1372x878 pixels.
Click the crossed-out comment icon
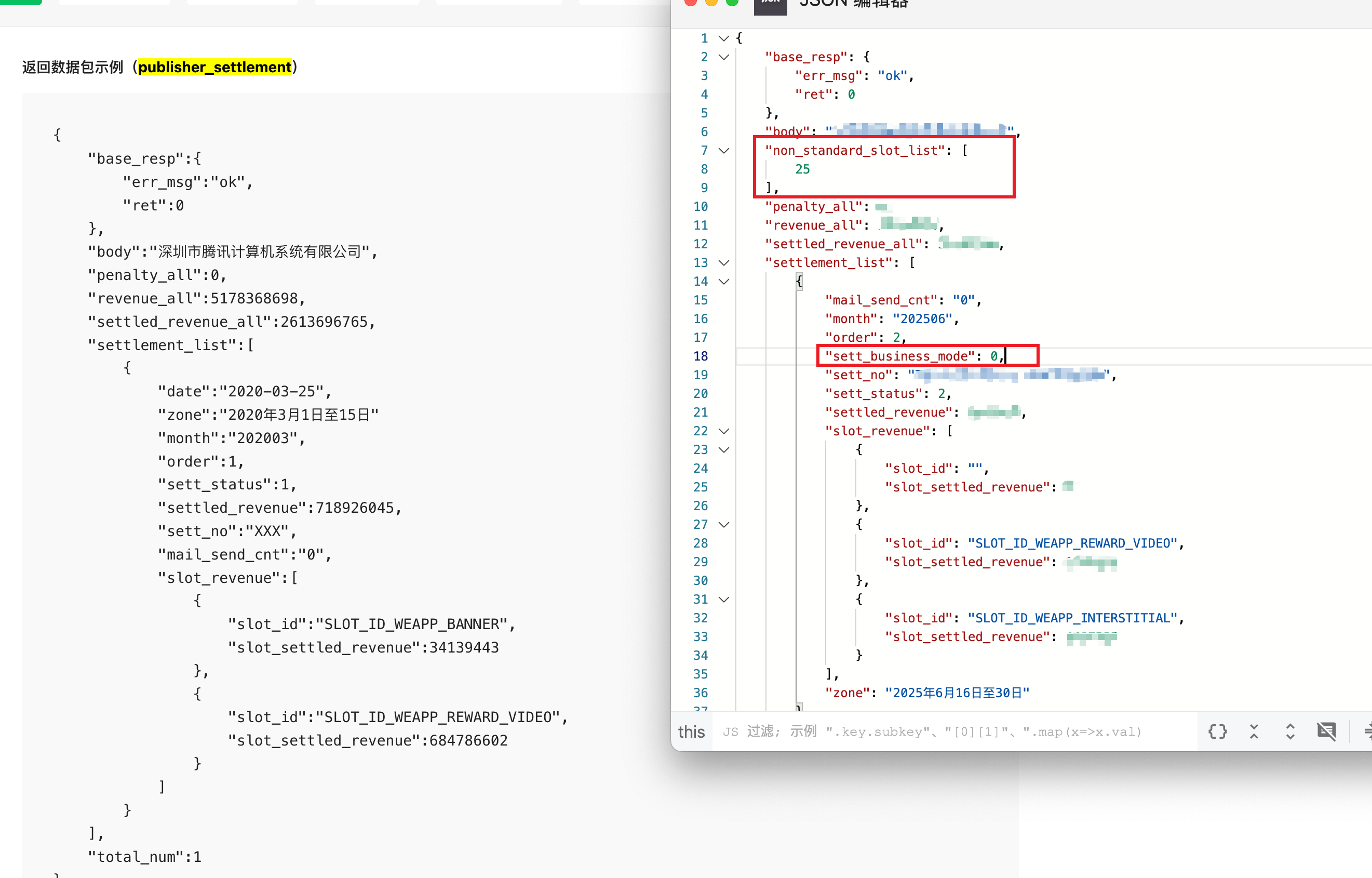pos(1326,731)
